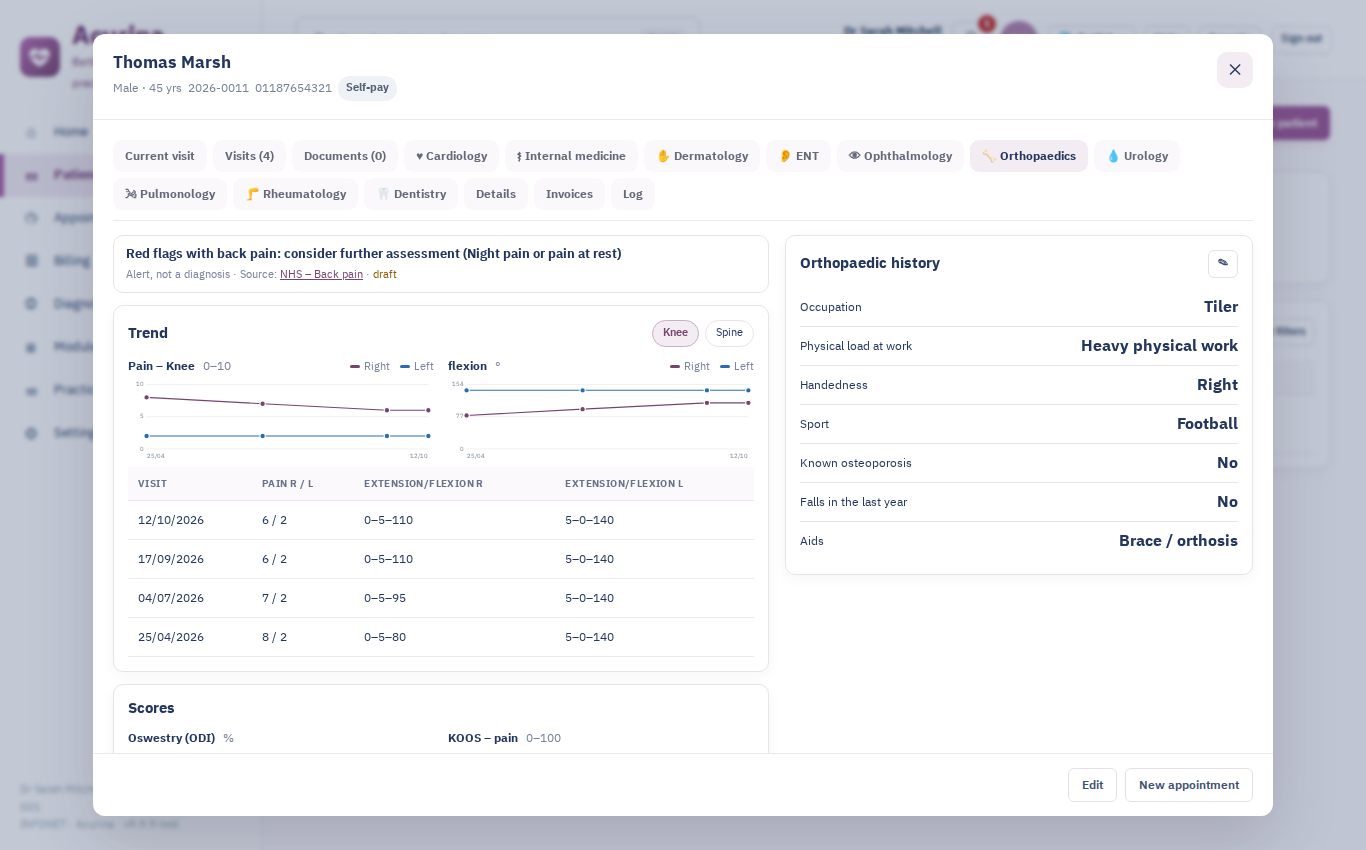
Task: Click the Heavy physical work value
Action: click(x=1159, y=346)
